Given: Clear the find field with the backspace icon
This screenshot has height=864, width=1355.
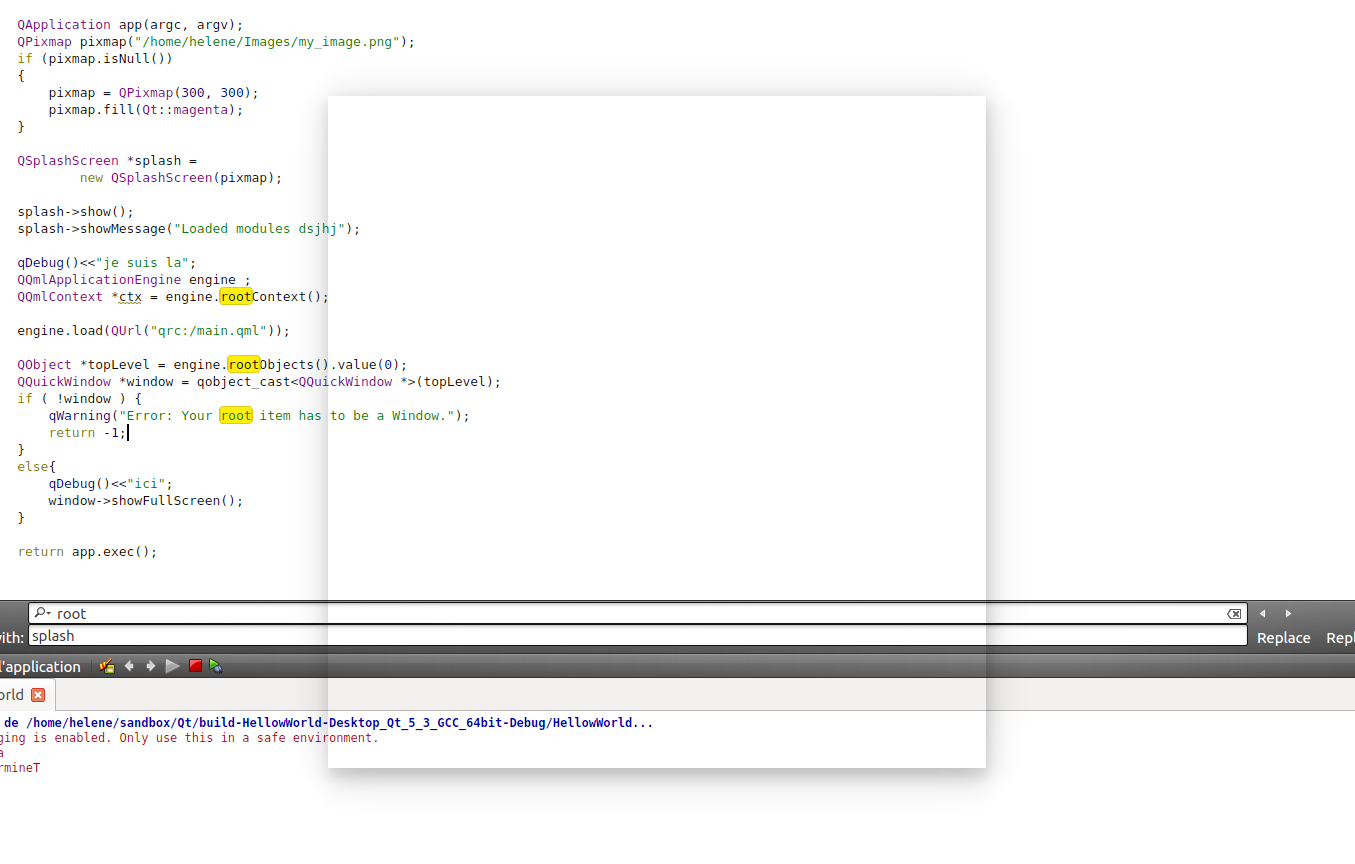Looking at the screenshot, I should [x=1234, y=613].
